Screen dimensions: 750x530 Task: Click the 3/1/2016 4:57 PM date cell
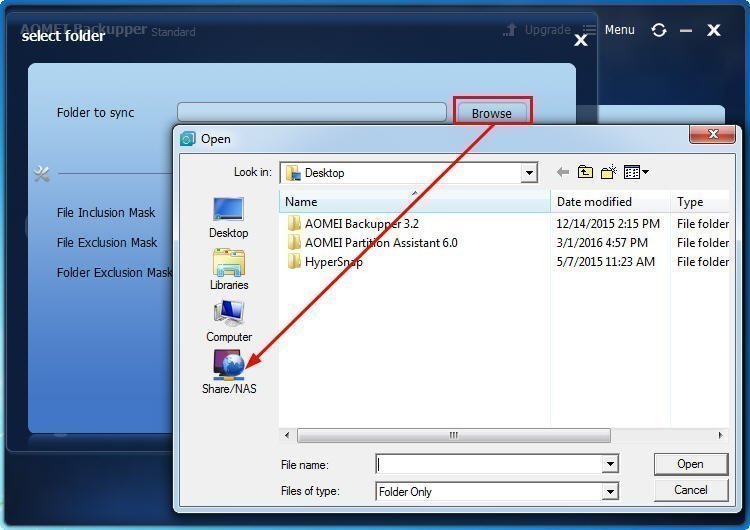[x=602, y=243]
